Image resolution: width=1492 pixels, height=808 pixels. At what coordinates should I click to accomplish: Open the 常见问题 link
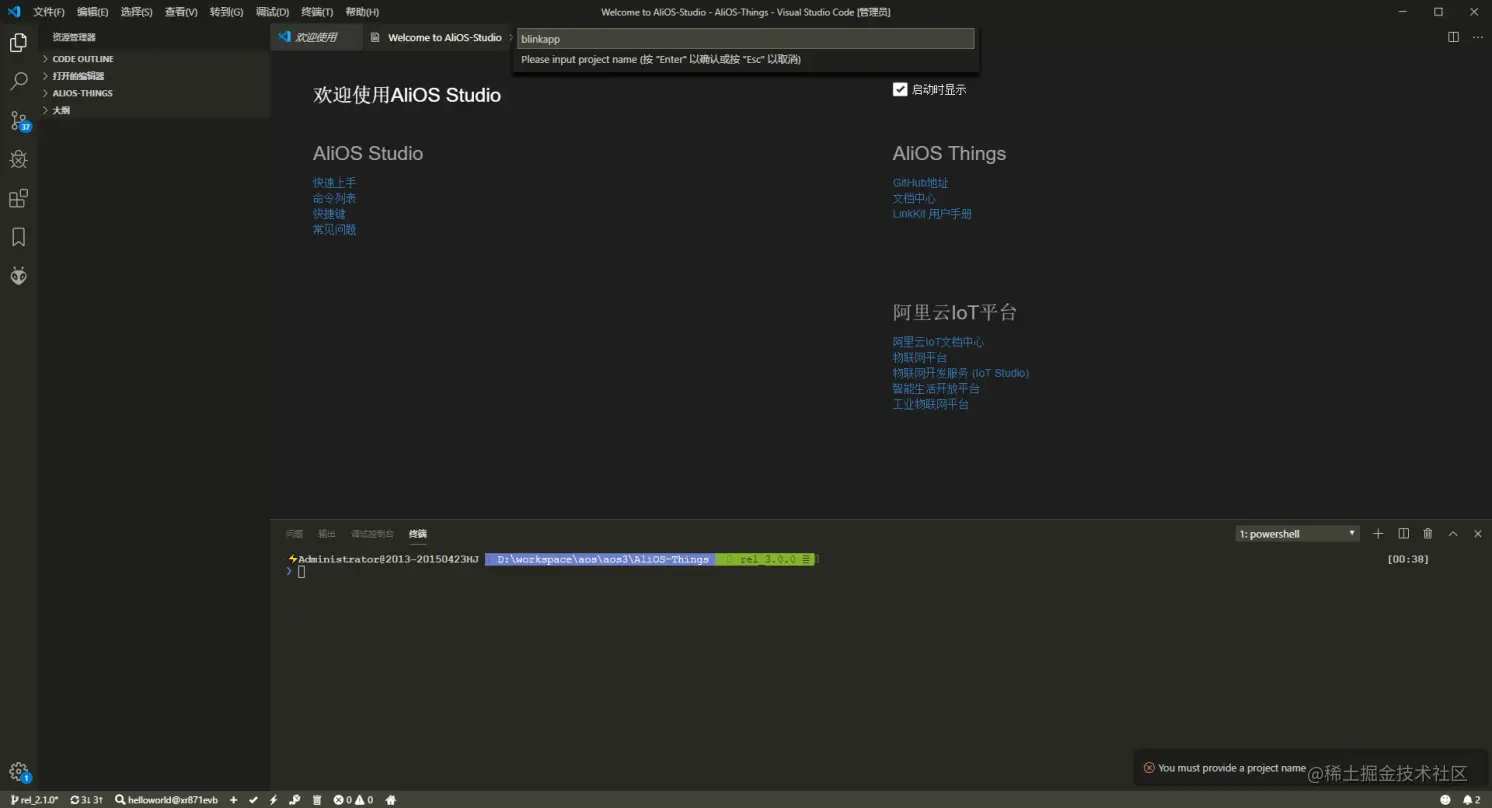tap(334, 230)
